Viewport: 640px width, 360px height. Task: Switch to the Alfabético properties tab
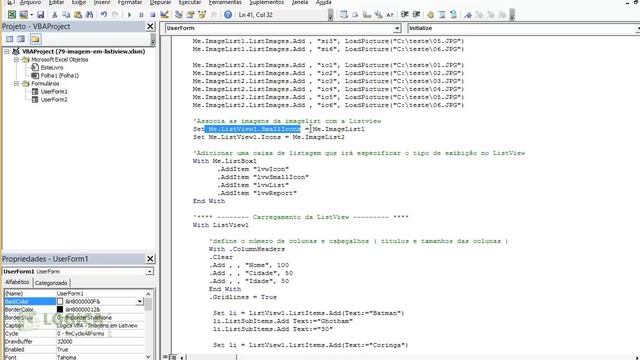[x=17, y=282]
